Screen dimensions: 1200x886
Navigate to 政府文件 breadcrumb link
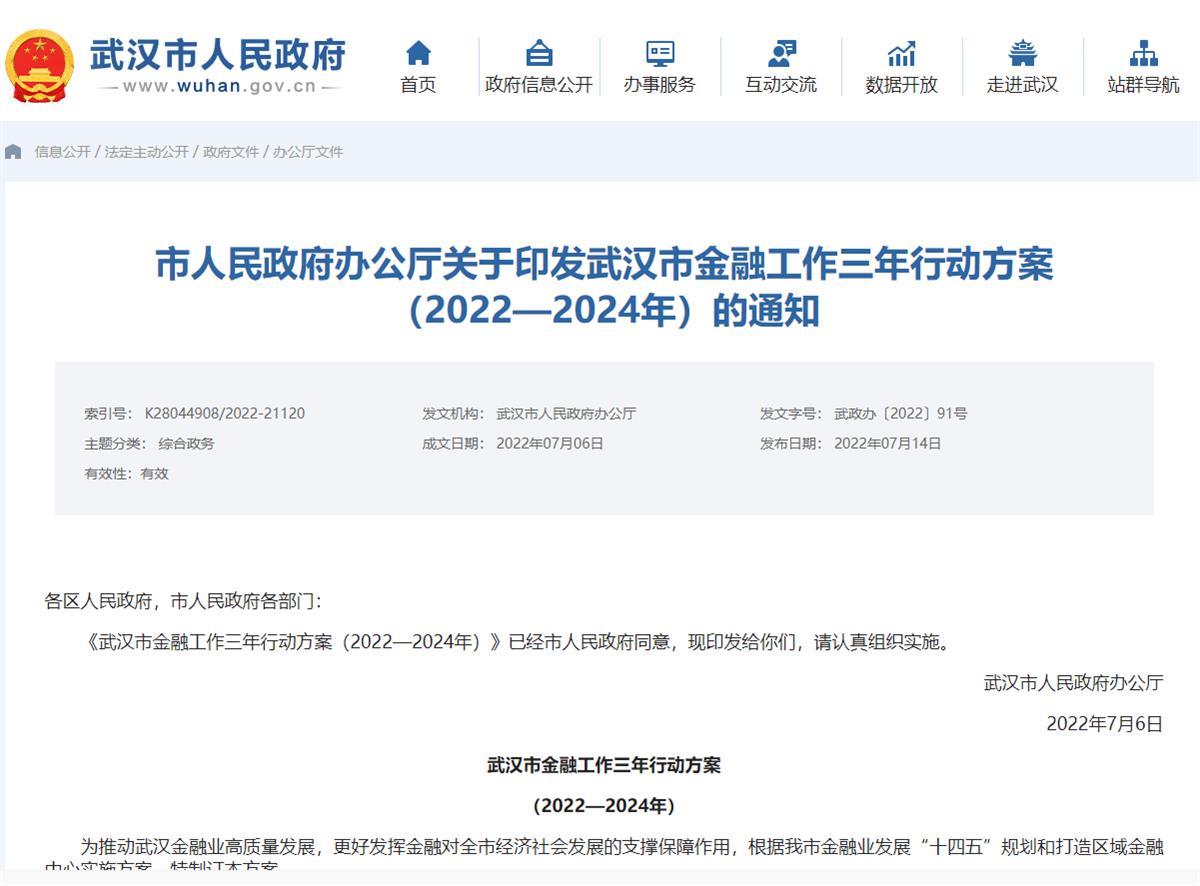(231, 152)
